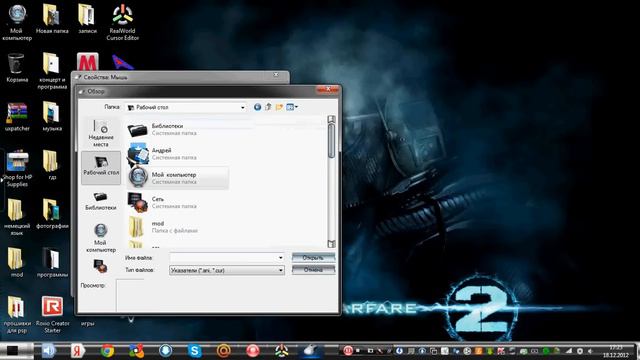Open Yandex from the taskbar
The height and width of the screenshot is (360, 640).
coord(78,350)
